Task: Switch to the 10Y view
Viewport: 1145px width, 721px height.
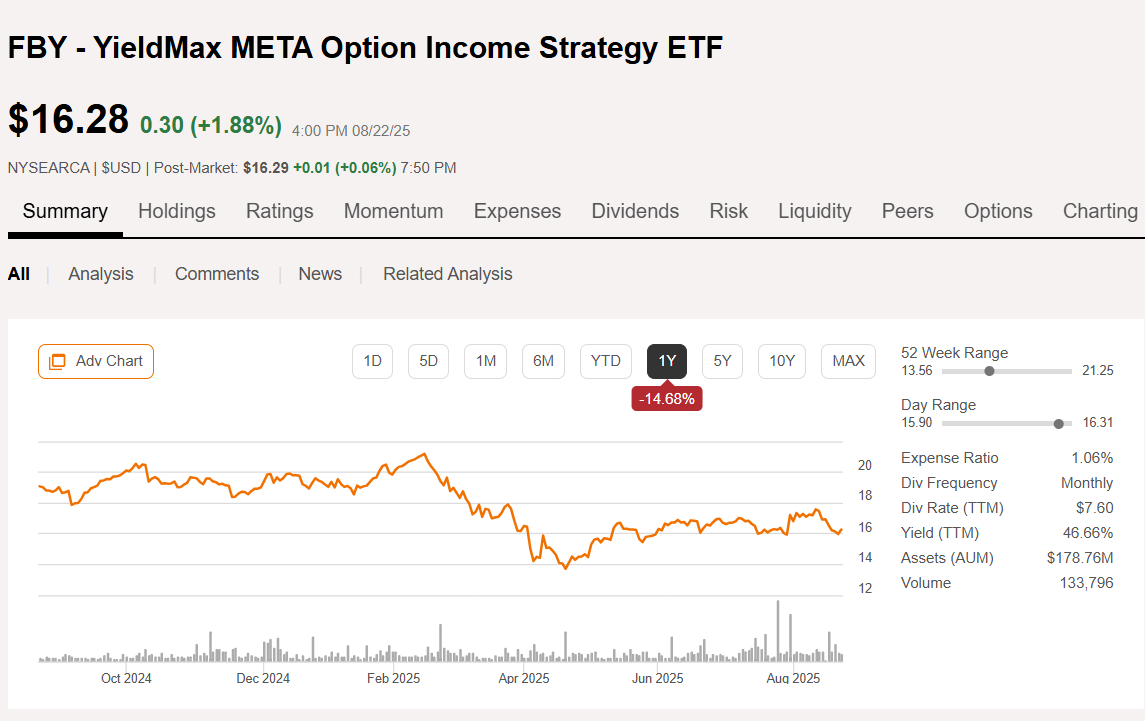Action: click(x=781, y=361)
